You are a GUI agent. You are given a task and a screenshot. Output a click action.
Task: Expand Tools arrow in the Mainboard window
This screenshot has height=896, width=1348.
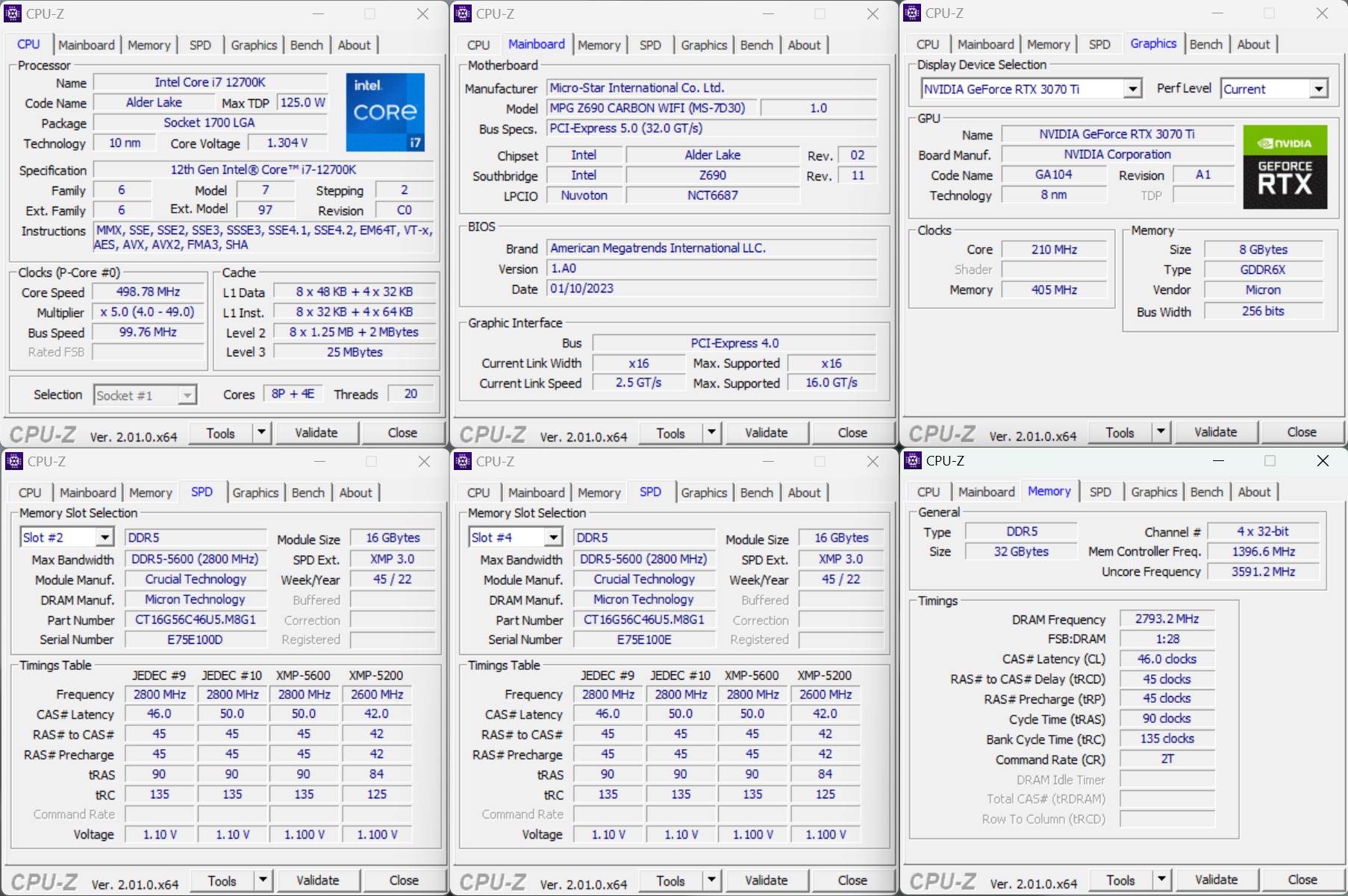coord(711,433)
